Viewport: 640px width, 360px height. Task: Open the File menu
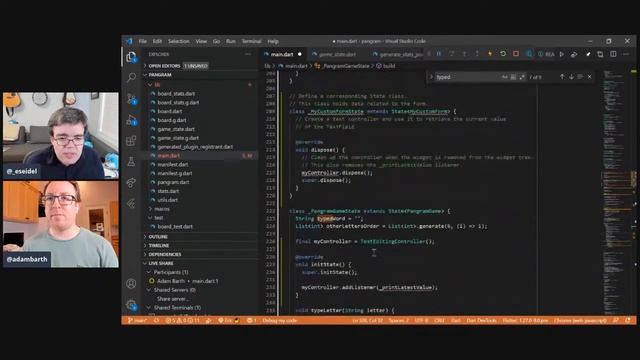click(142, 41)
